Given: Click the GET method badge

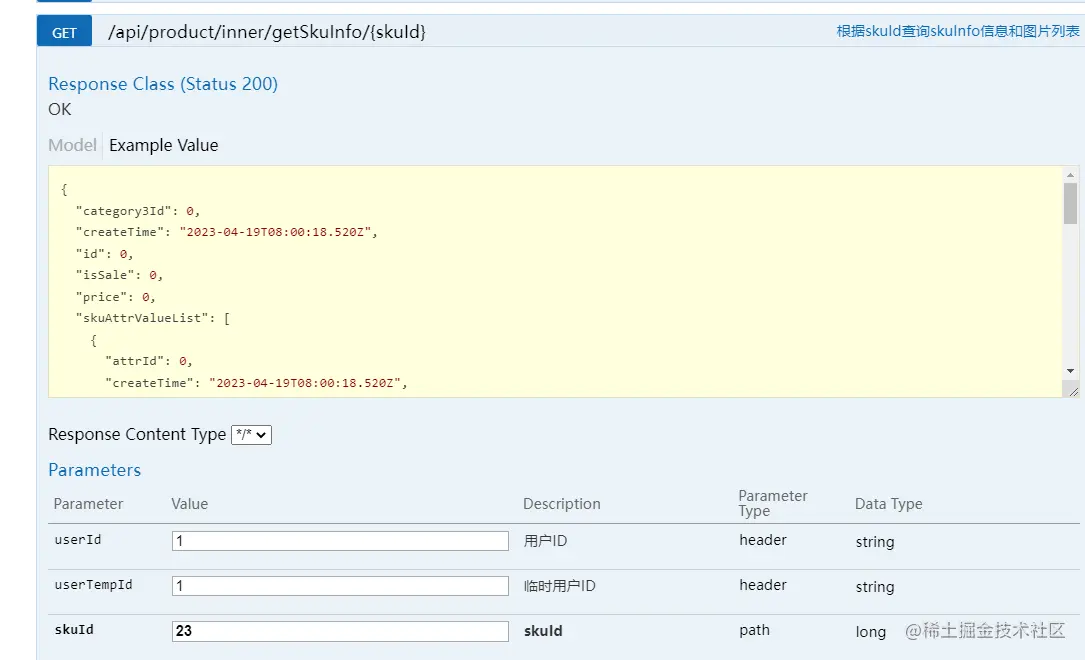Looking at the screenshot, I should tap(64, 32).
